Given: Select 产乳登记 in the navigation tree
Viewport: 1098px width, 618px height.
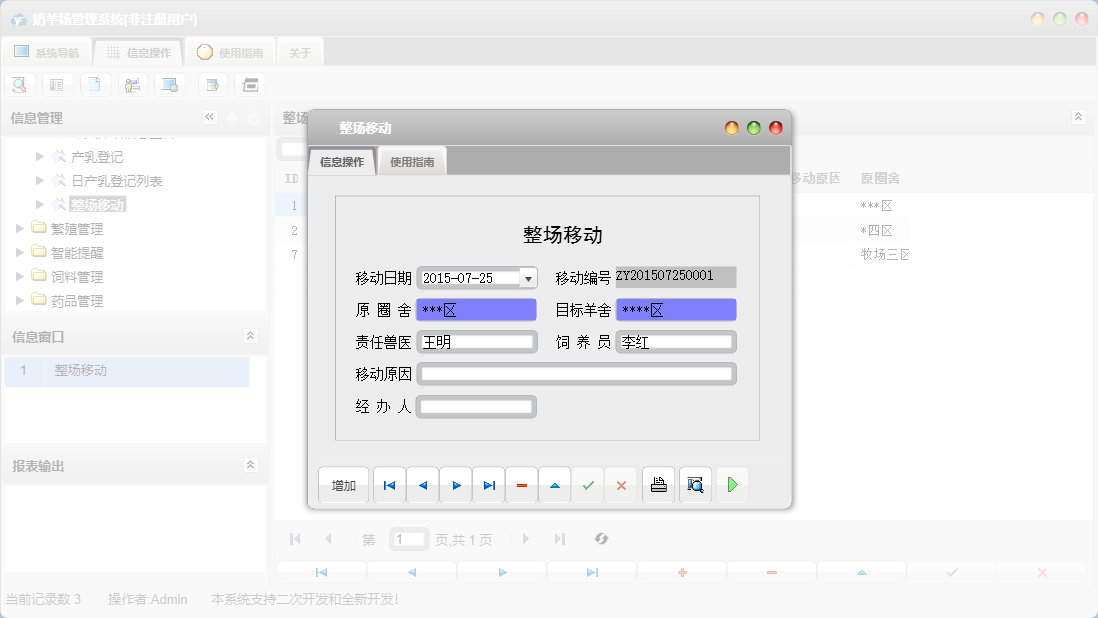Looking at the screenshot, I should coord(97,156).
